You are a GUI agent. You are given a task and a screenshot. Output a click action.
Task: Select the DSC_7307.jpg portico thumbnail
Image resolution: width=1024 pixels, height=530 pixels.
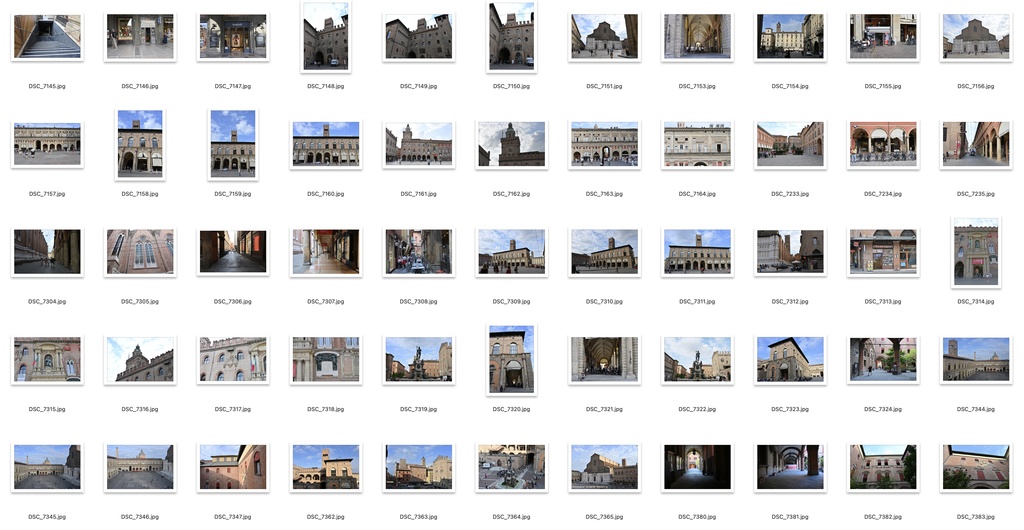pyautogui.click(x=326, y=252)
